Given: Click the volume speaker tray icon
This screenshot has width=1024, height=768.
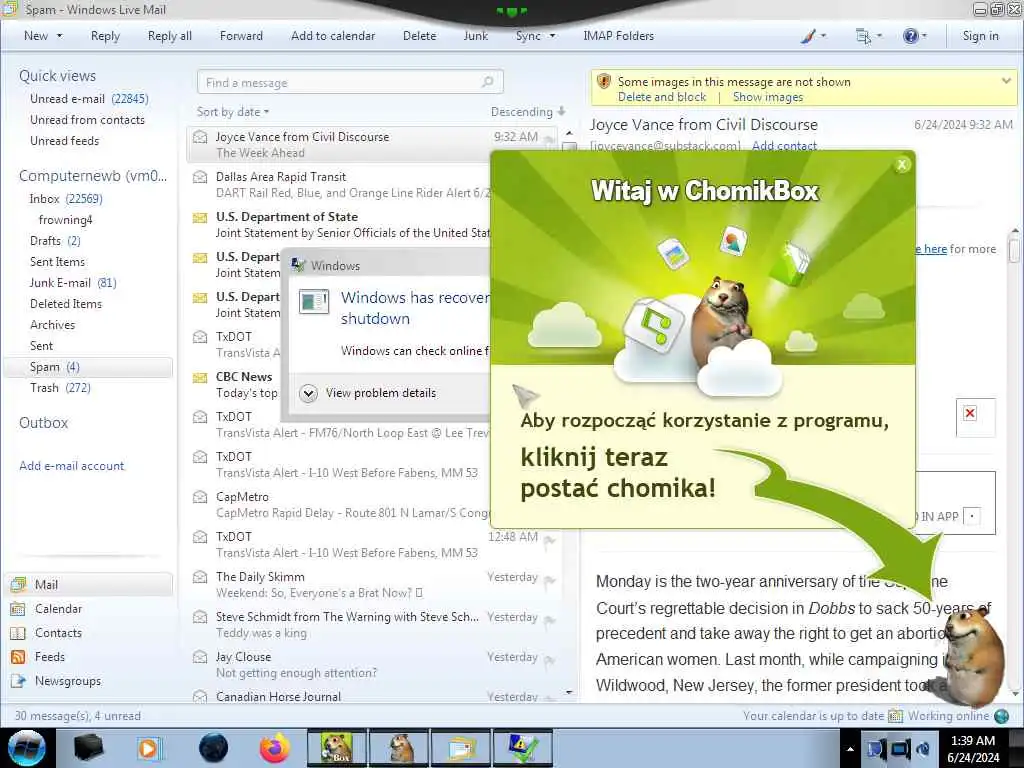Looking at the screenshot, I should (924, 749).
